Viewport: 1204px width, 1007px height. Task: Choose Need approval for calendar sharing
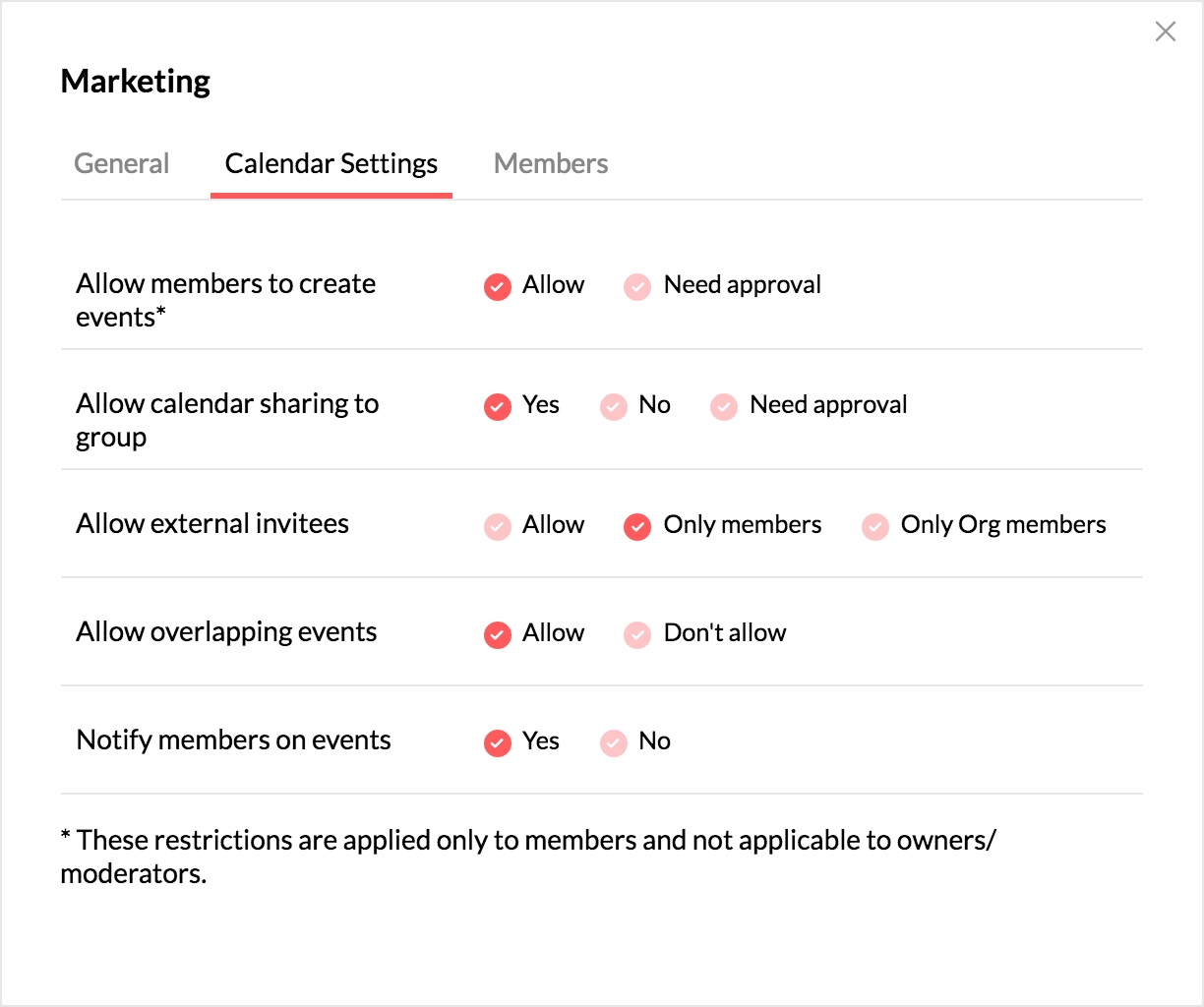coord(724,407)
